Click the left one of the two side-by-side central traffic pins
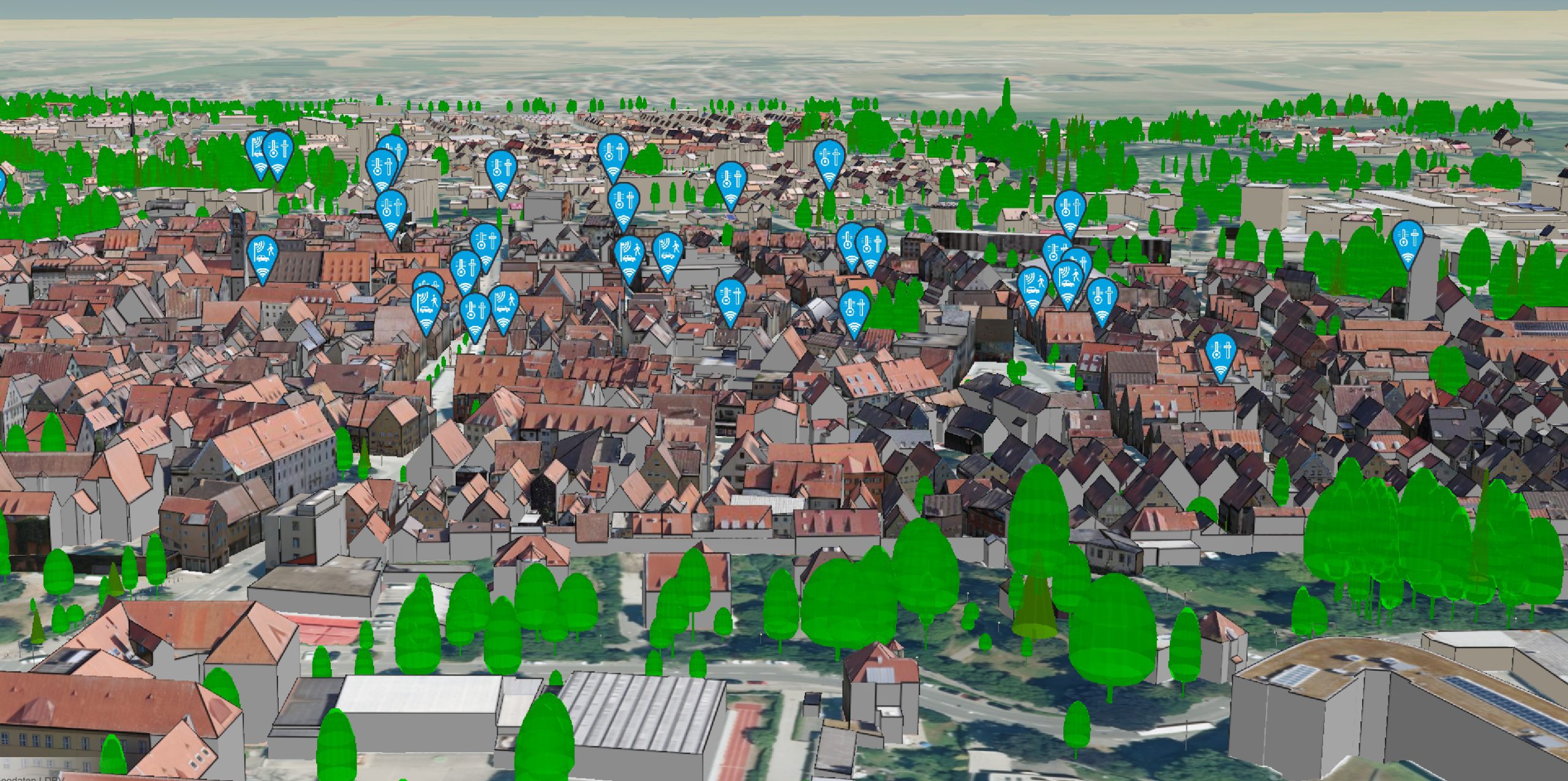1568x781 pixels. [630, 259]
